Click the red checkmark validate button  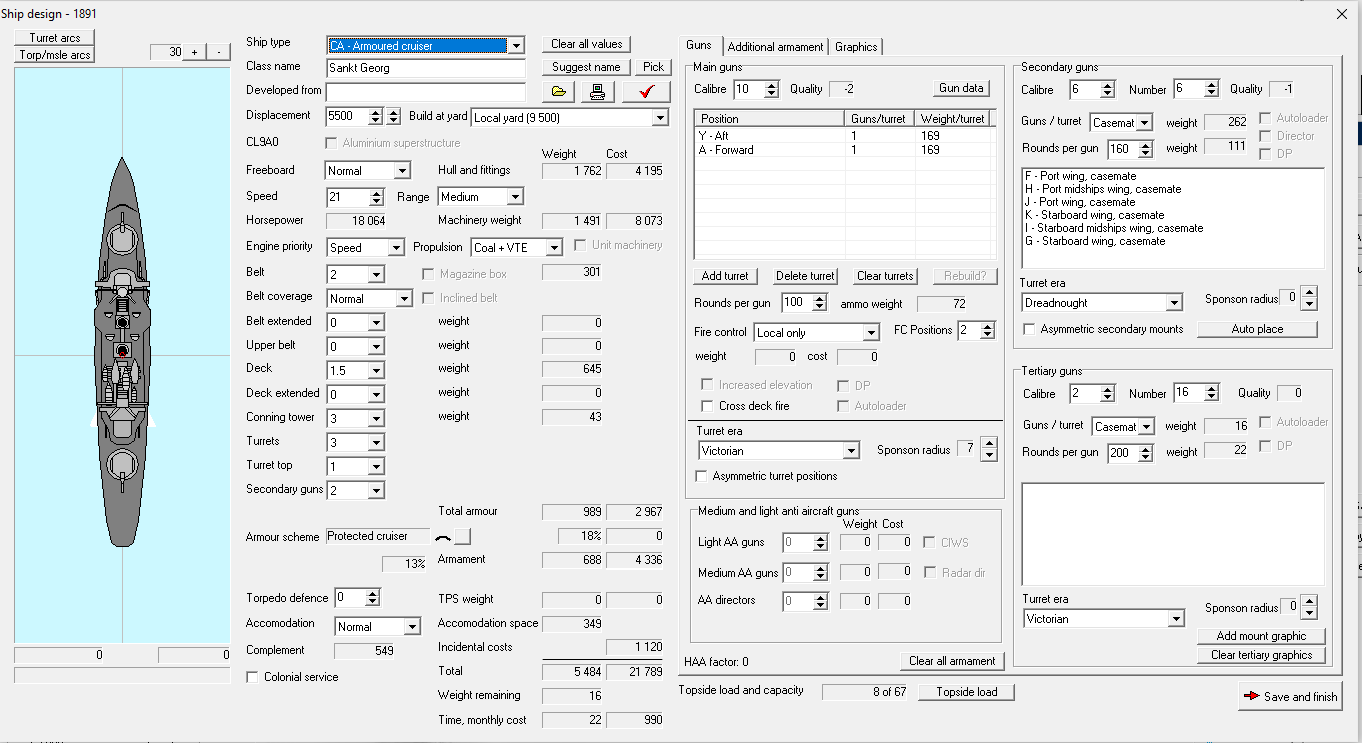point(646,92)
